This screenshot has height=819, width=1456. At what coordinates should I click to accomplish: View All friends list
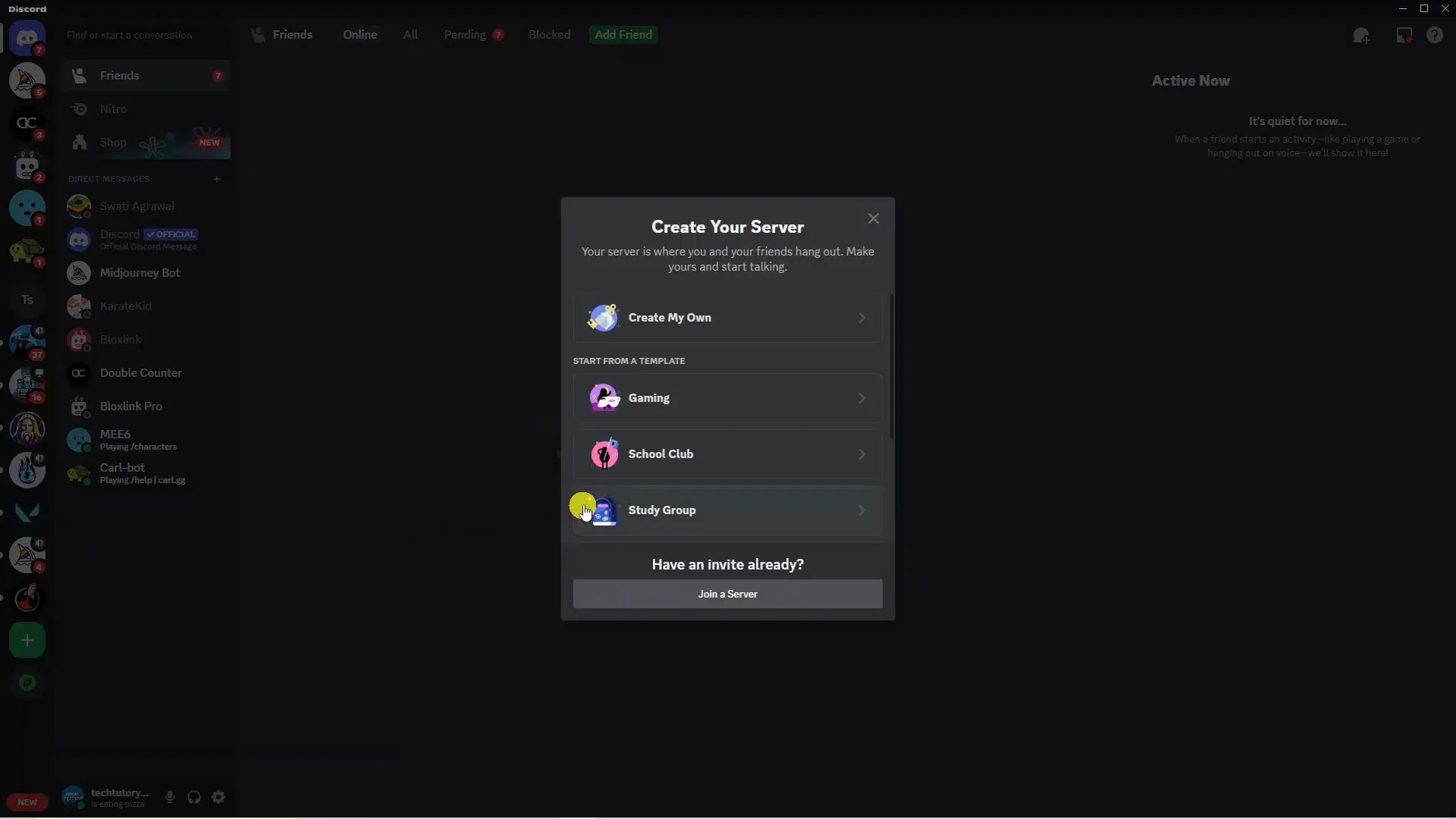pyautogui.click(x=410, y=34)
